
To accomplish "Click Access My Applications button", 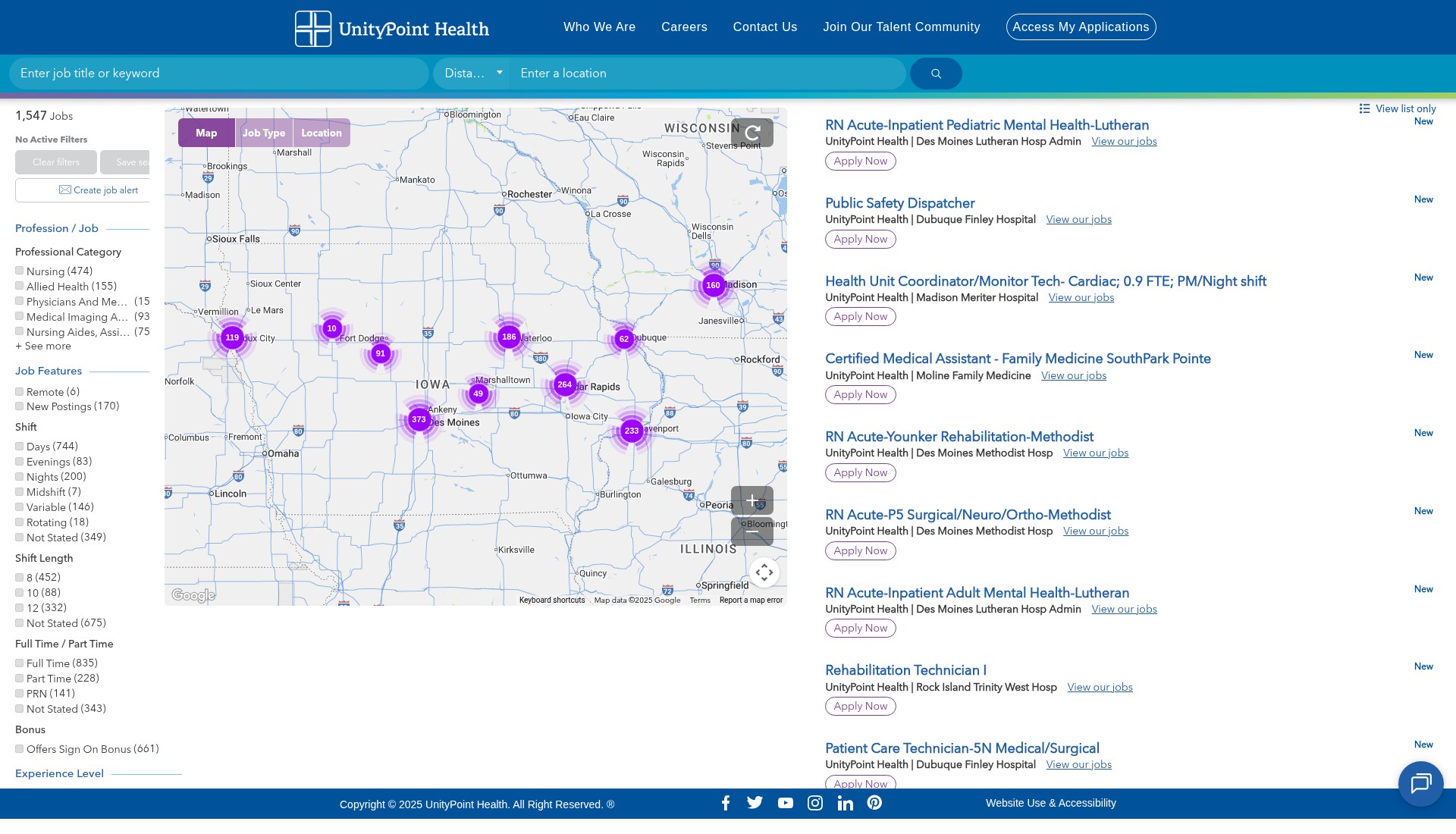I will coord(1081,27).
